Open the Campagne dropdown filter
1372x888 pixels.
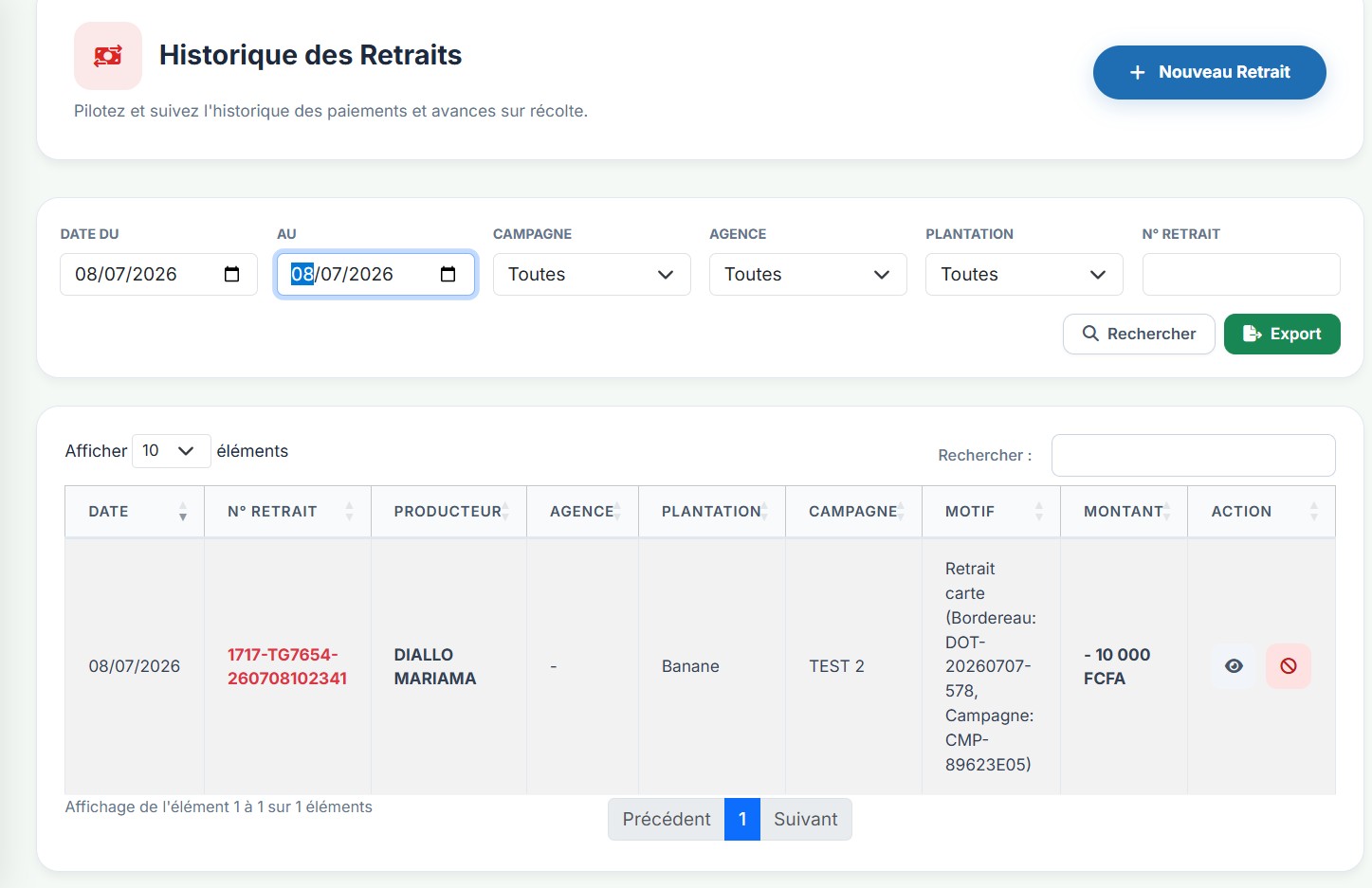pos(592,275)
